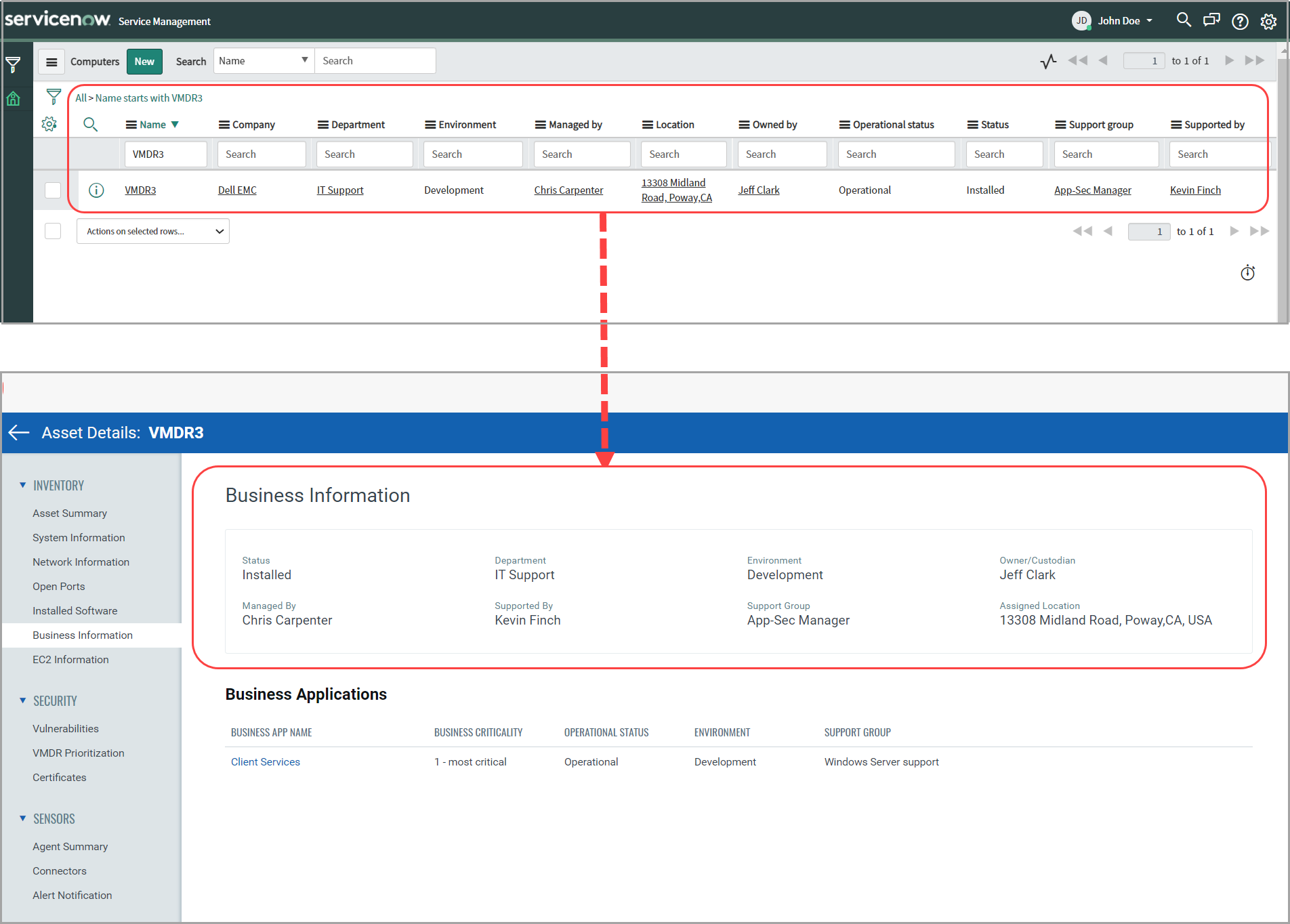Screen dimensions: 1290x924
Task: Open Actions on selected rows dropdown
Action: point(153,231)
